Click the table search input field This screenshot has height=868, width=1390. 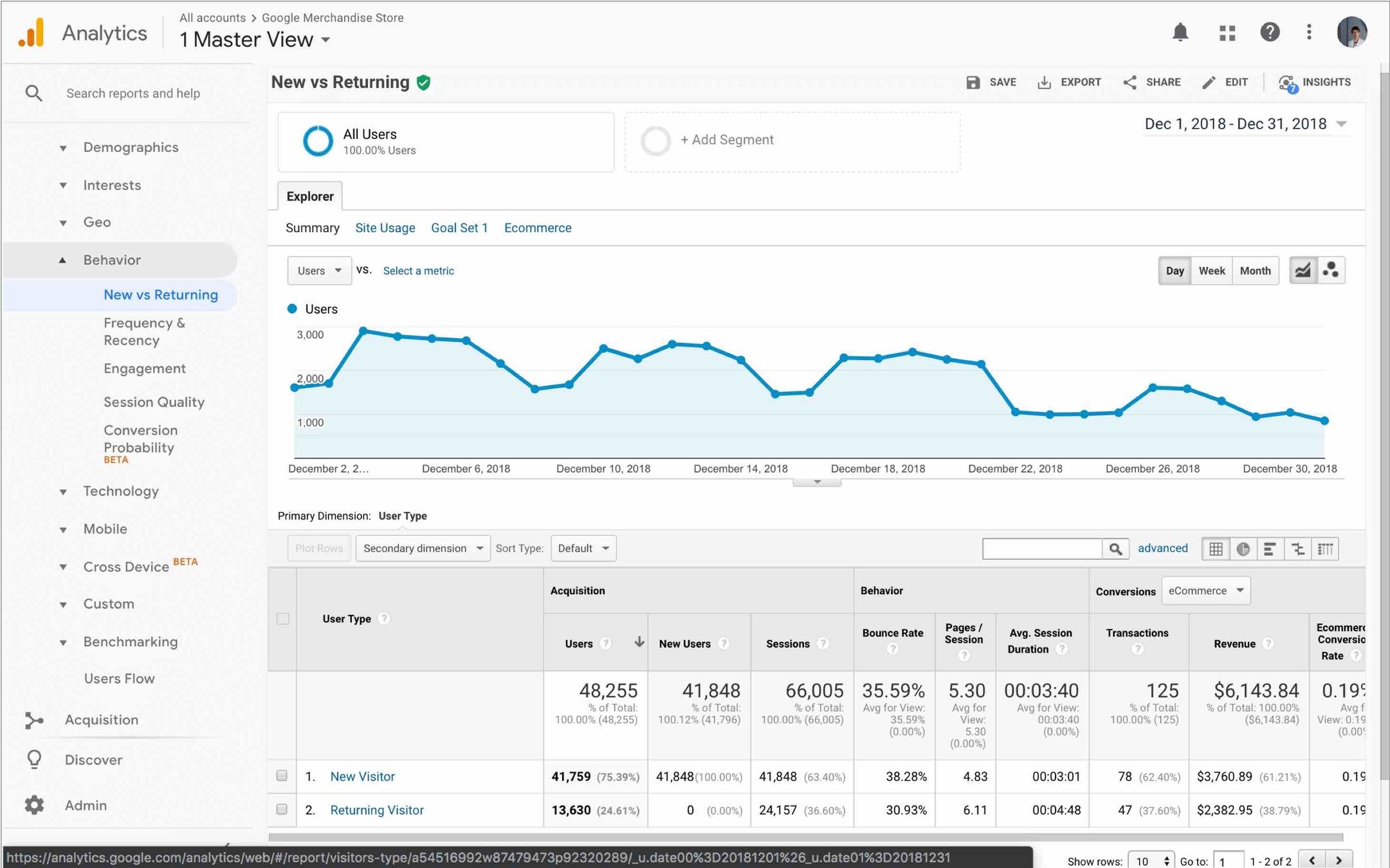click(x=1042, y=549)
